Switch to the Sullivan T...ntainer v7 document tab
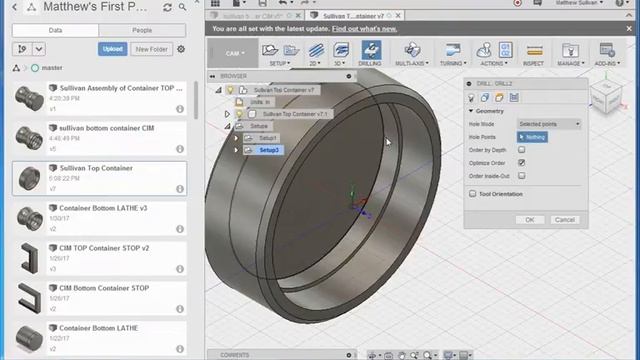640x360 pixels. (x=353, y=16)
